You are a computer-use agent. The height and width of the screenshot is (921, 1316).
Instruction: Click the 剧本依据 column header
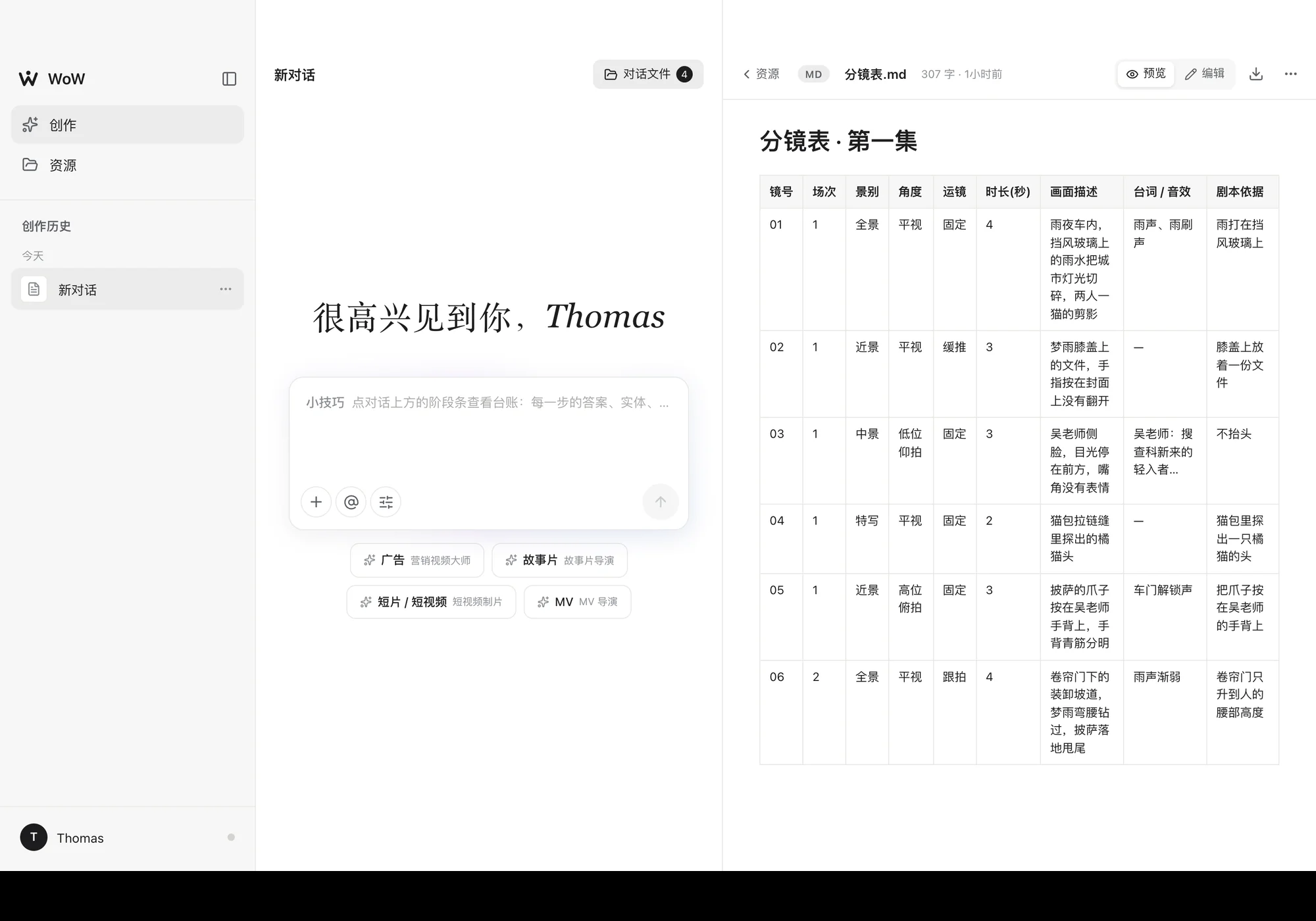1242,191
